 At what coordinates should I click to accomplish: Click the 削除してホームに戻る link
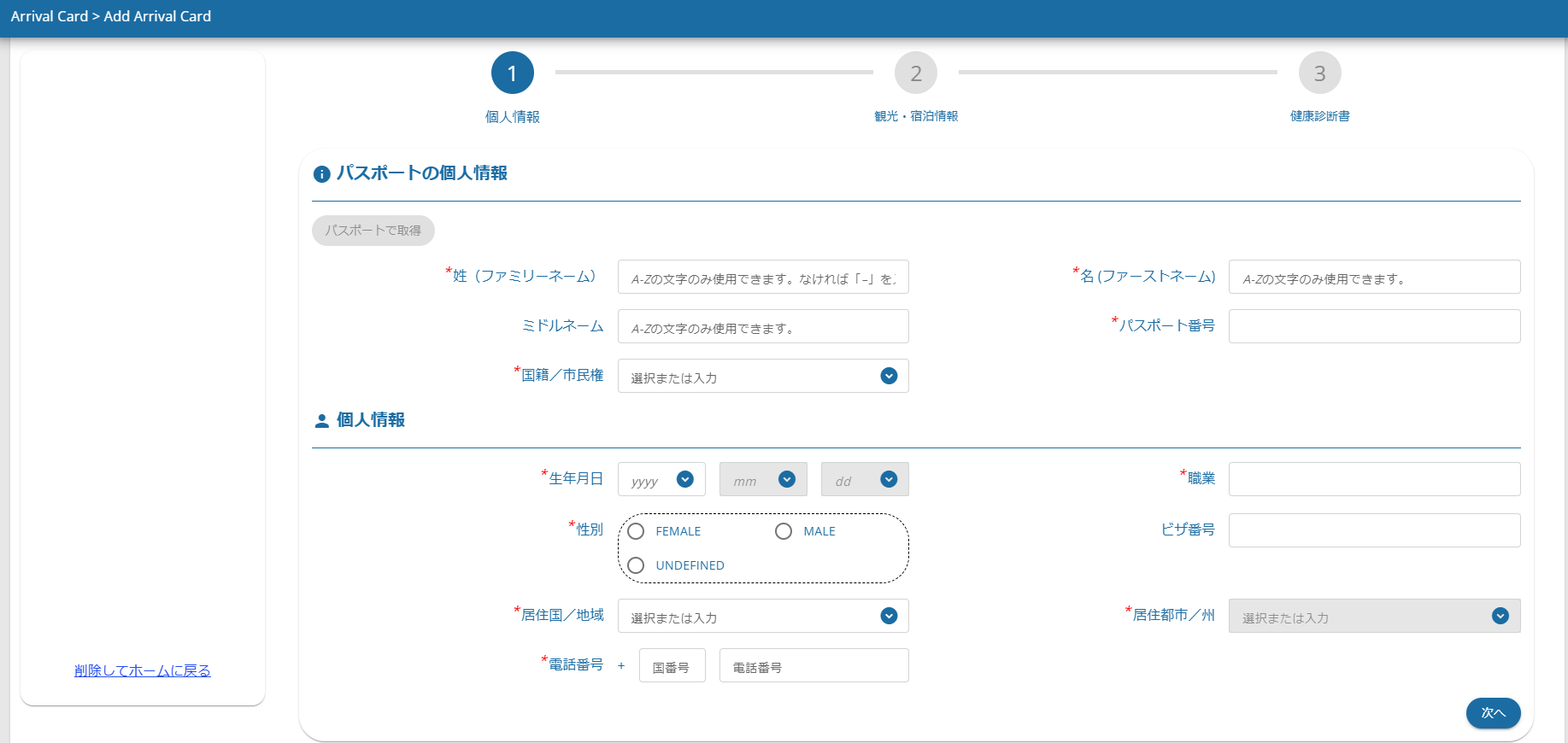pos(143,670)
